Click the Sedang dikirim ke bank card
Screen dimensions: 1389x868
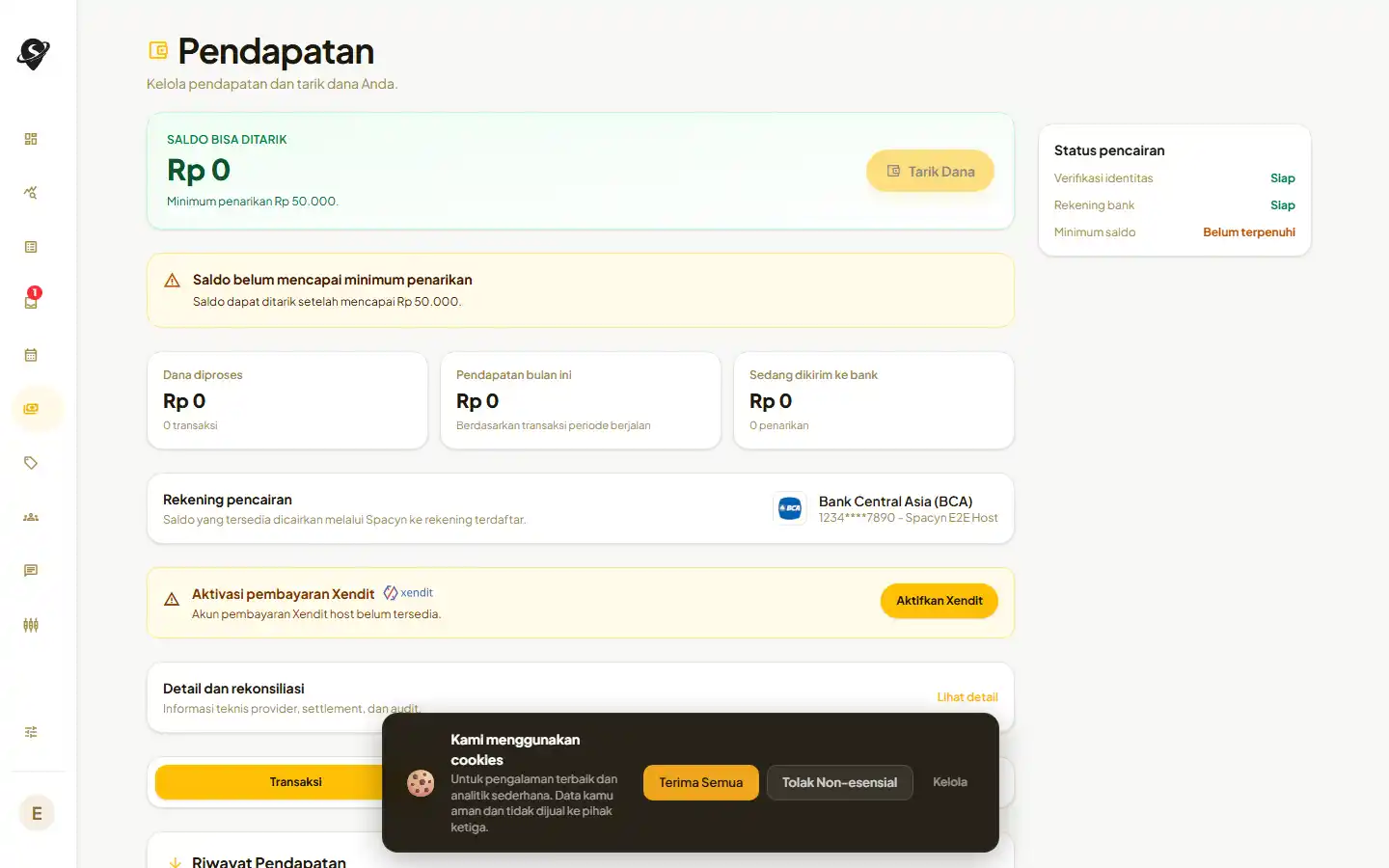[874, 400]
